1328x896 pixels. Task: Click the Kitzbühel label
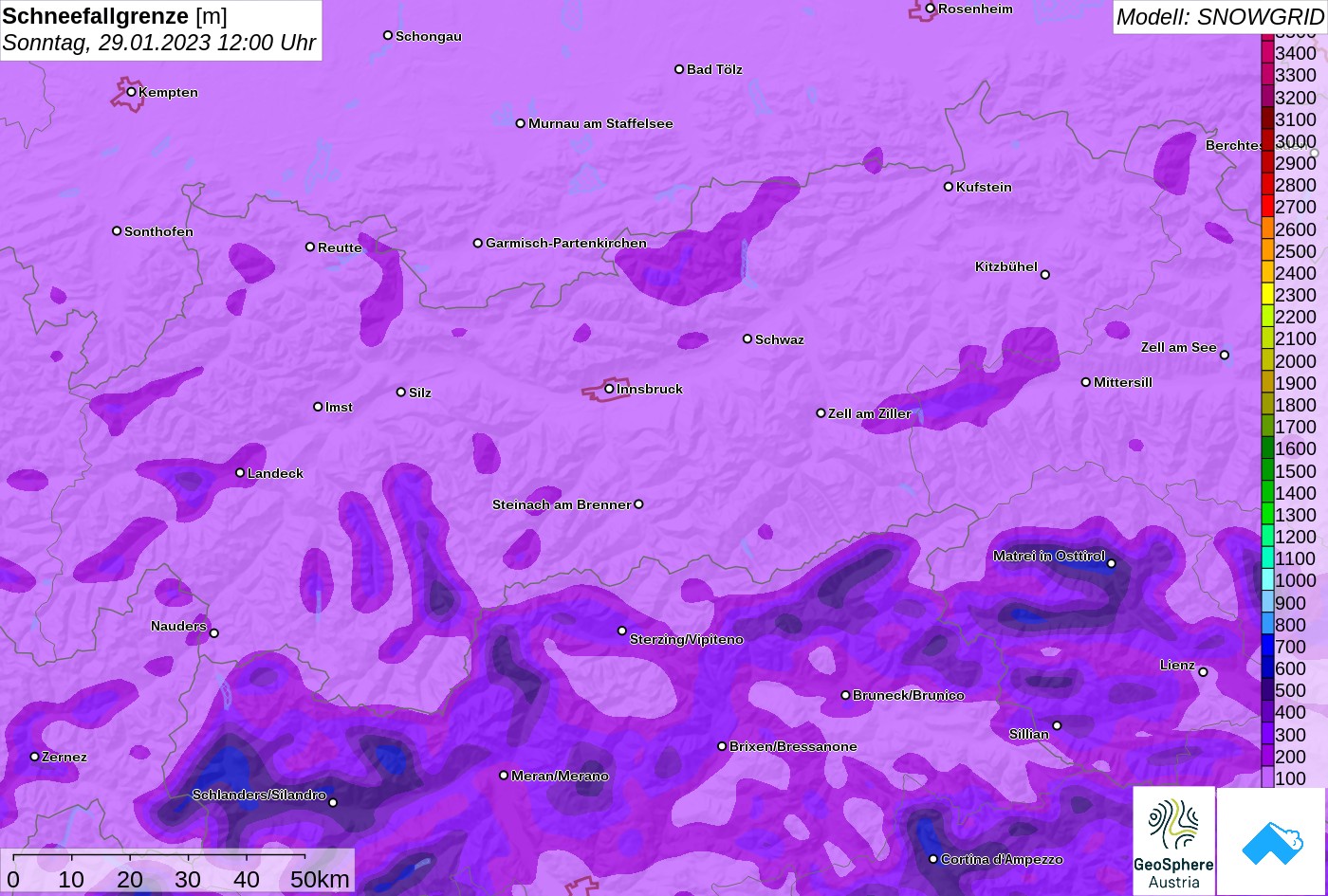click(x=1006, y=266)
